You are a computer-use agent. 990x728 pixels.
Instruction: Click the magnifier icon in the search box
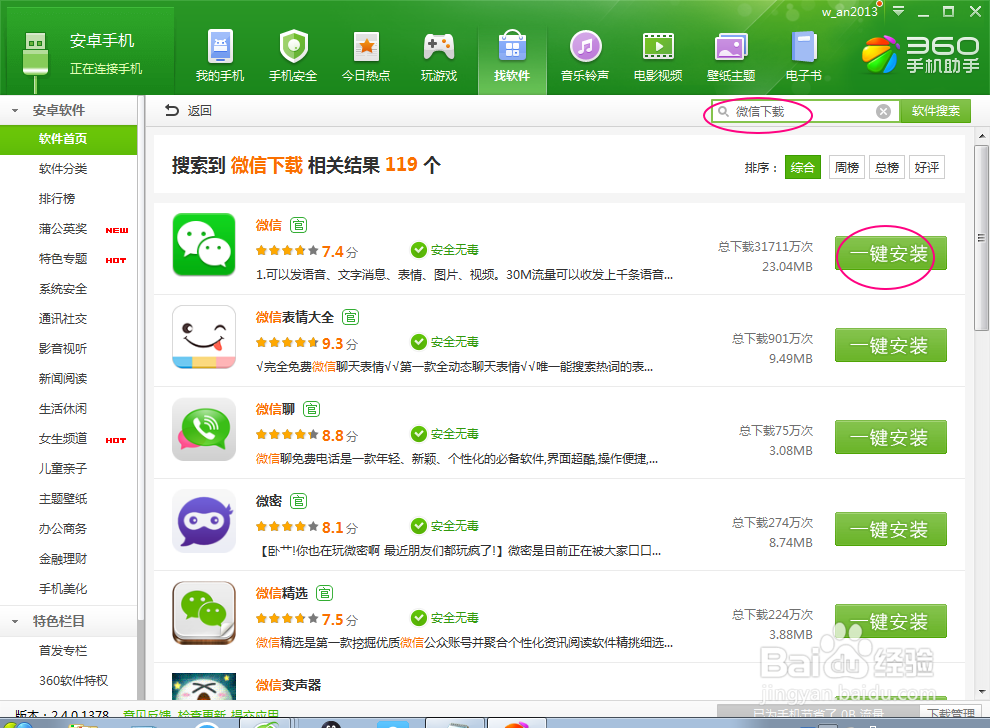click(724, 112)
